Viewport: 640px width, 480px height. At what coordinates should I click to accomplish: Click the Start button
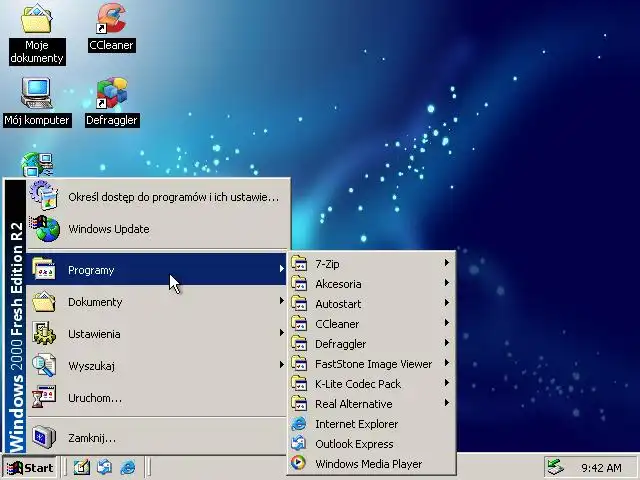(x=30, y=468)
